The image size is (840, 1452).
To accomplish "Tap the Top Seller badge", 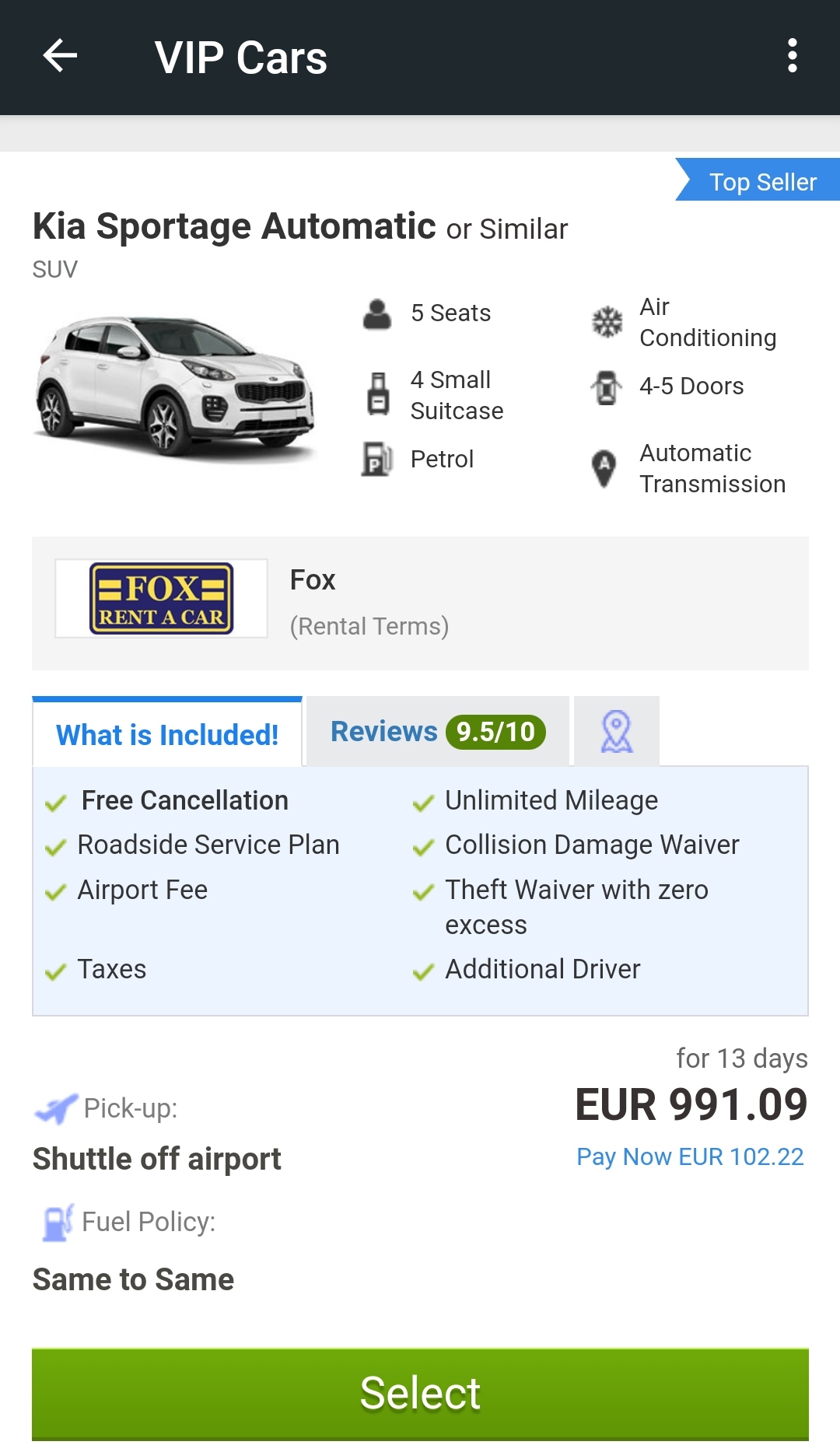I will [x=758, y=181].
